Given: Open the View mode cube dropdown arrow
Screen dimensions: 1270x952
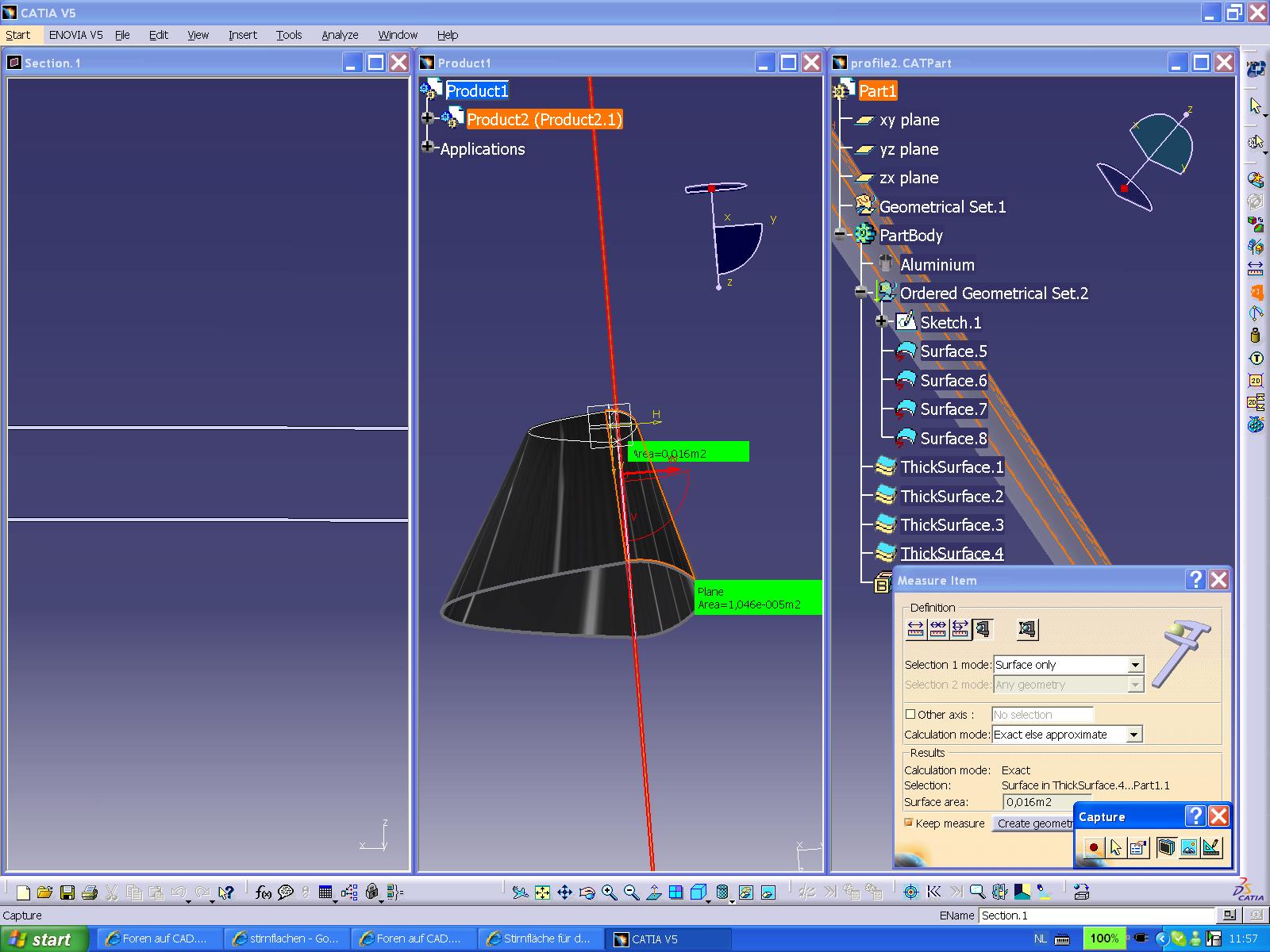Looking at the screenshot, I should pyautogui.click(x=709, y=900).
